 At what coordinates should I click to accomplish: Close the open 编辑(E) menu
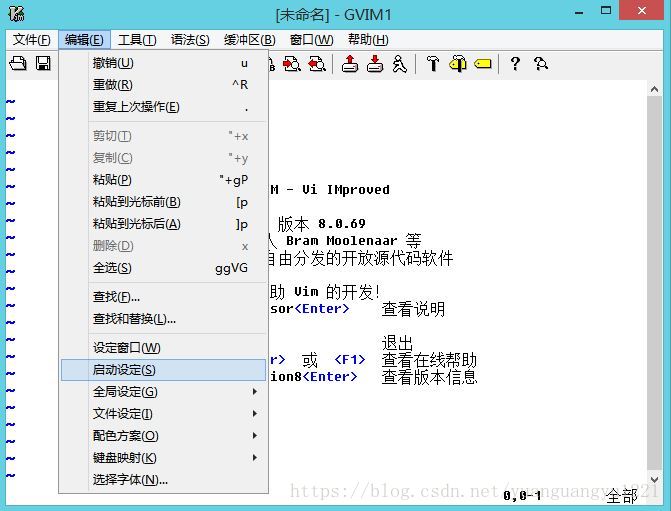pos(84,40)
